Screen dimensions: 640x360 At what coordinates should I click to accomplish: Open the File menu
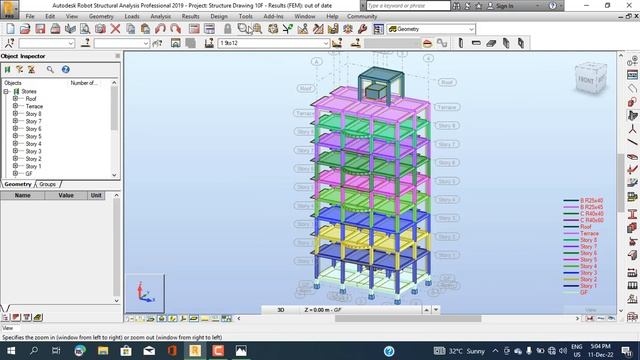pos(30,16)
